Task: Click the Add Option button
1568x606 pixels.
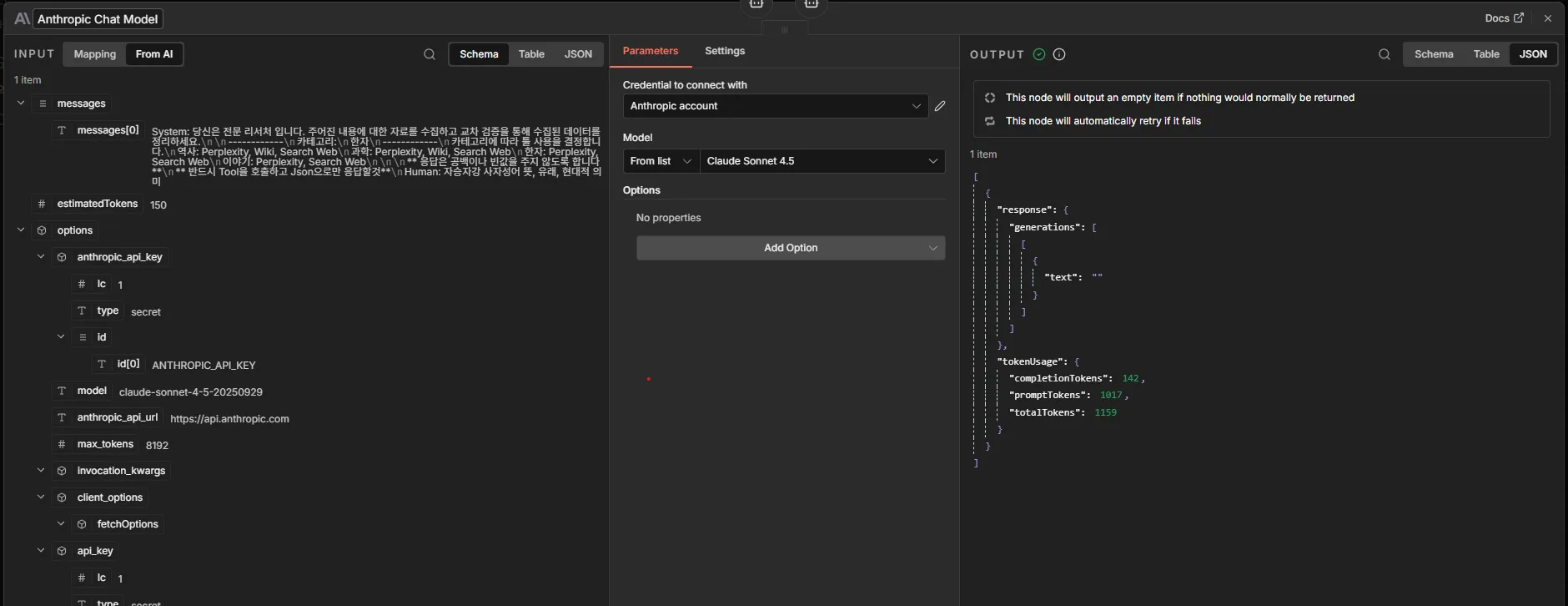Action: tap(791, 248)
